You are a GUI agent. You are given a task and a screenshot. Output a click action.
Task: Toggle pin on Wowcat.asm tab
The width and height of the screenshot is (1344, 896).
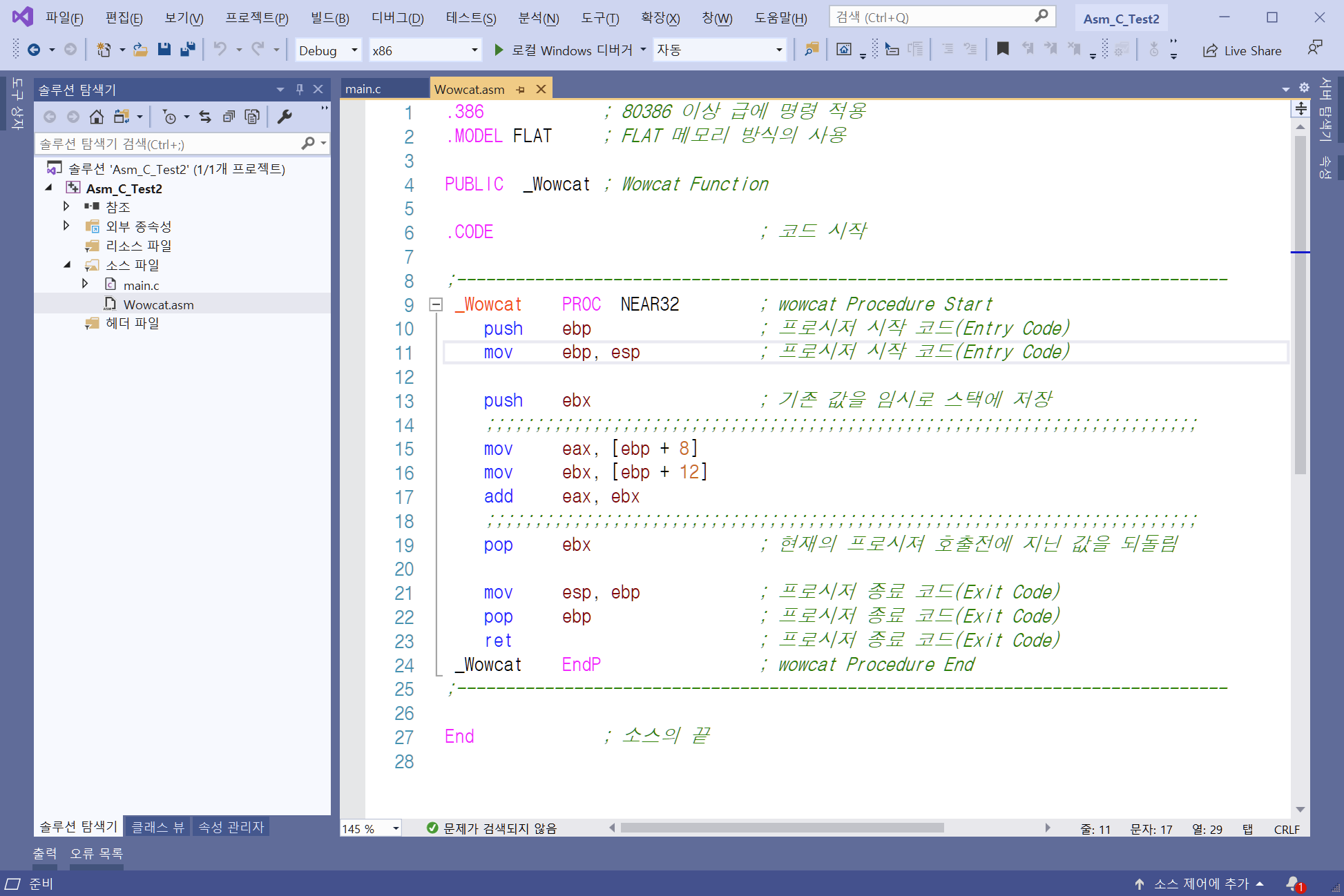coord(520,90)
